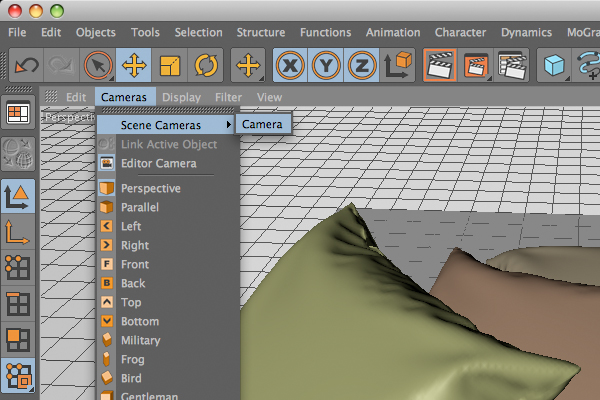Open the Dynamics menu
The width and height of the screenshot is (600, 400).
527,33
